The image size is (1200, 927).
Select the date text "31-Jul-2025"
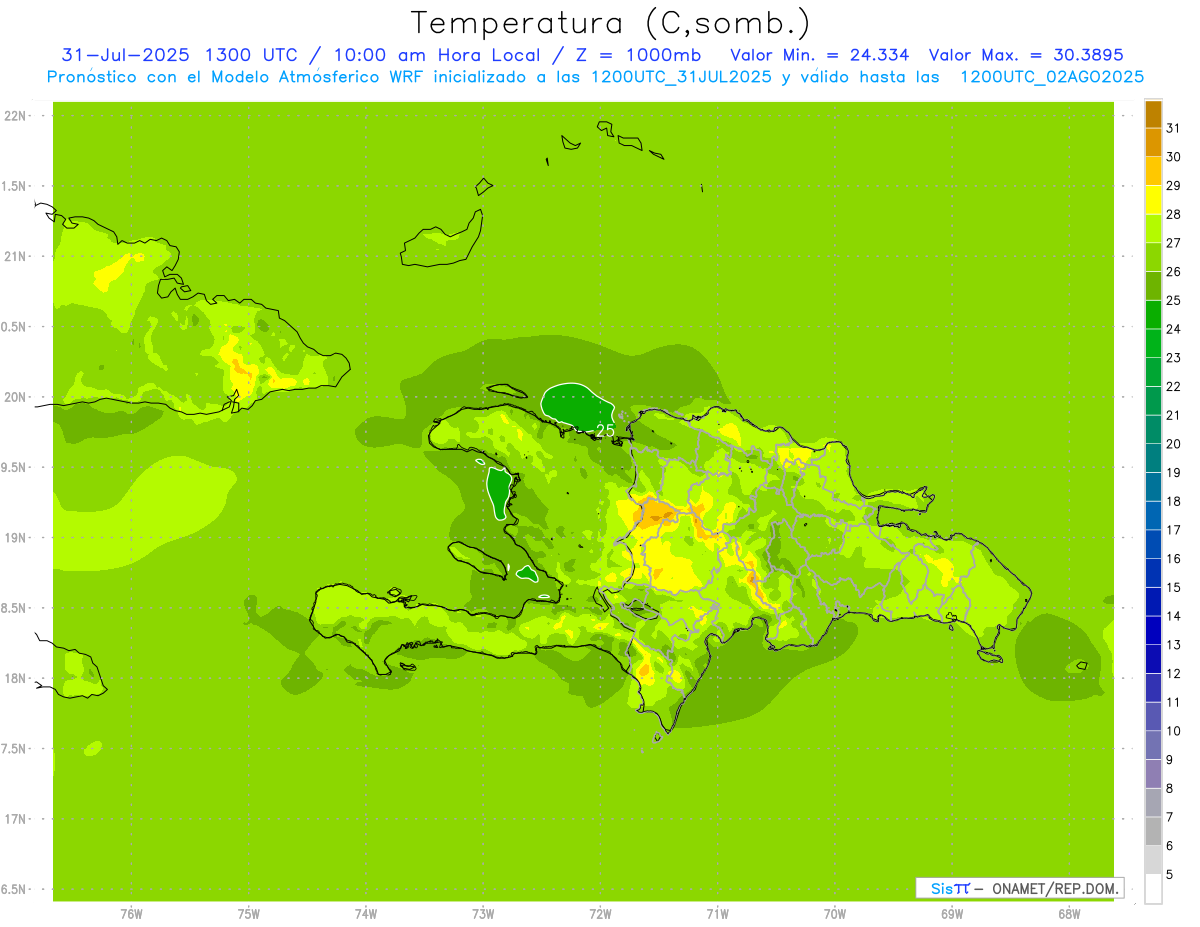pos(127,55)
